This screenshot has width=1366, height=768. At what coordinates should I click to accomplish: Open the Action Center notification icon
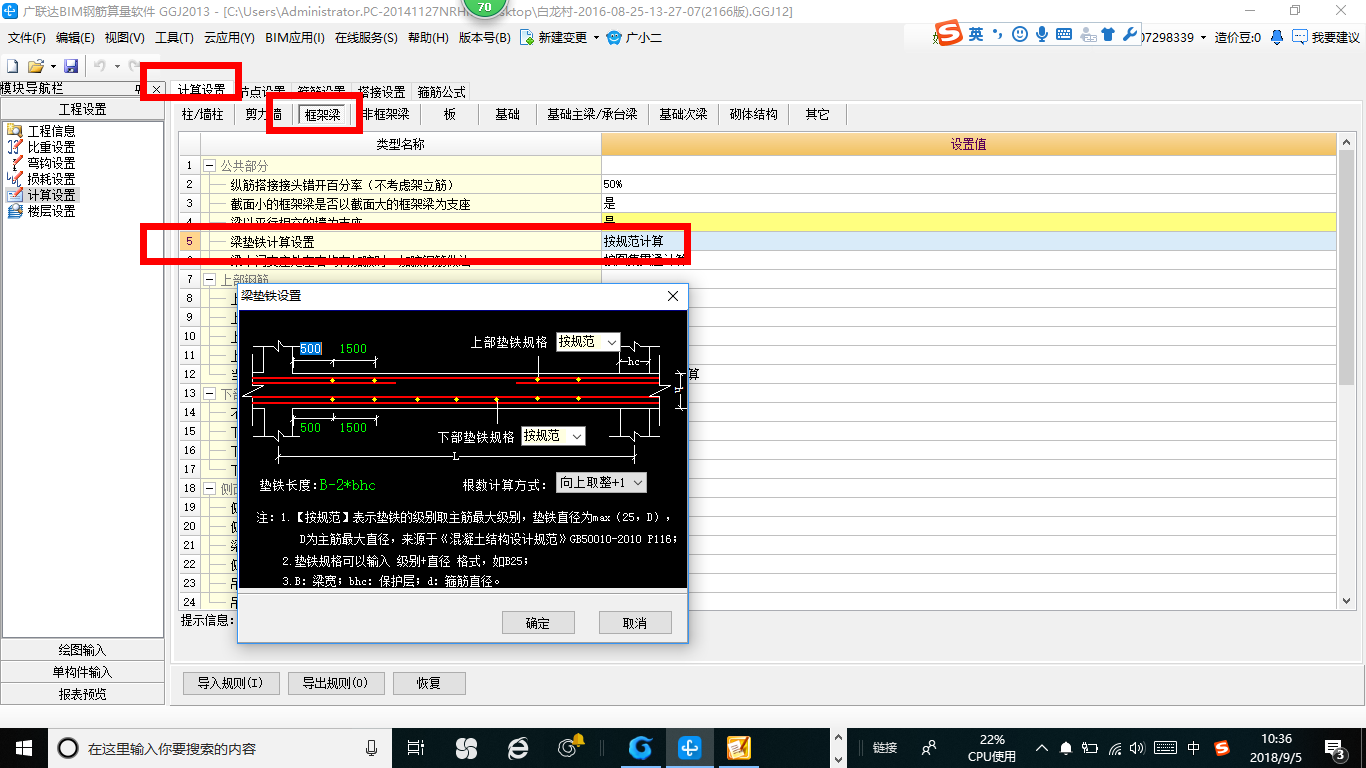(x=1336, y=747)
